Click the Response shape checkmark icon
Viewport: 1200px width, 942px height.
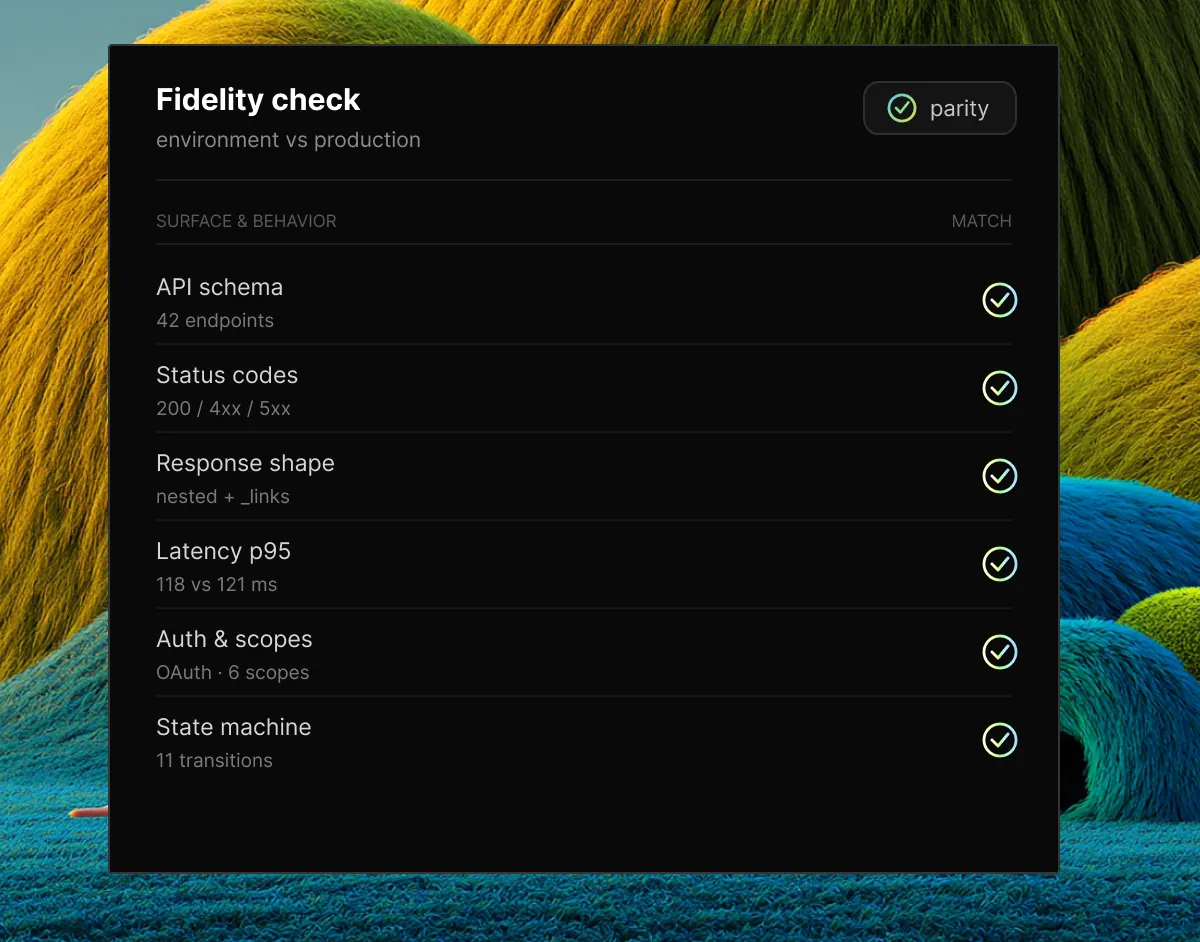[x=999, y=476]
